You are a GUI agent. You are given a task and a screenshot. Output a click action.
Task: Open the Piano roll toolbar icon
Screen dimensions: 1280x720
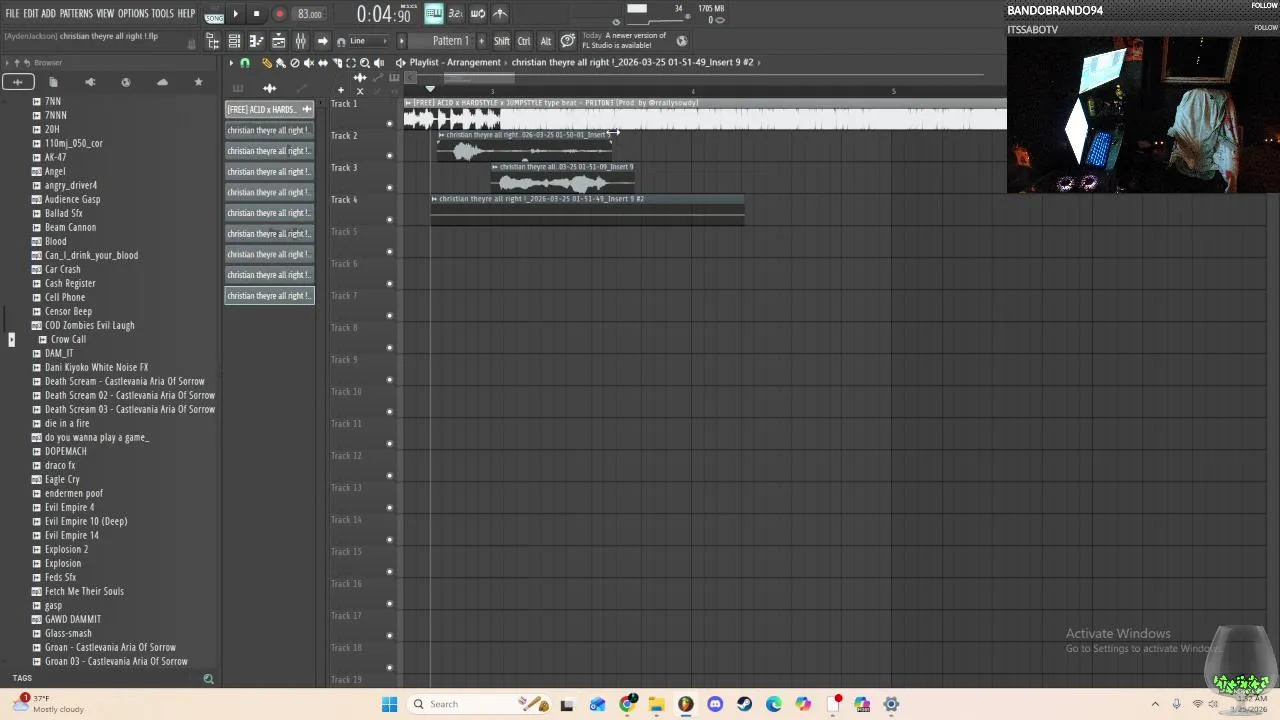[256, 41]
